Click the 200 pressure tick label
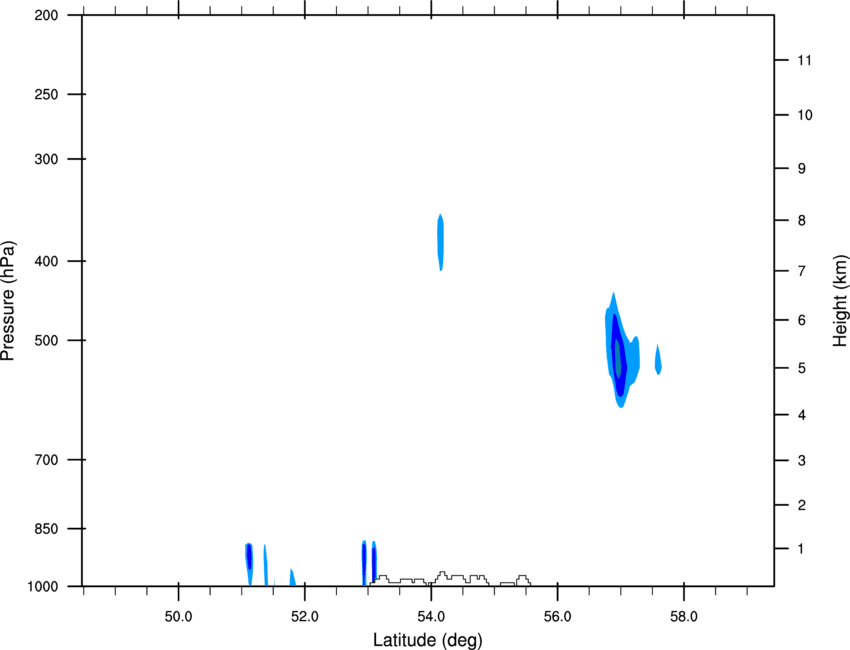This screenshot has width=850, height=650. [x=47, y=15]
